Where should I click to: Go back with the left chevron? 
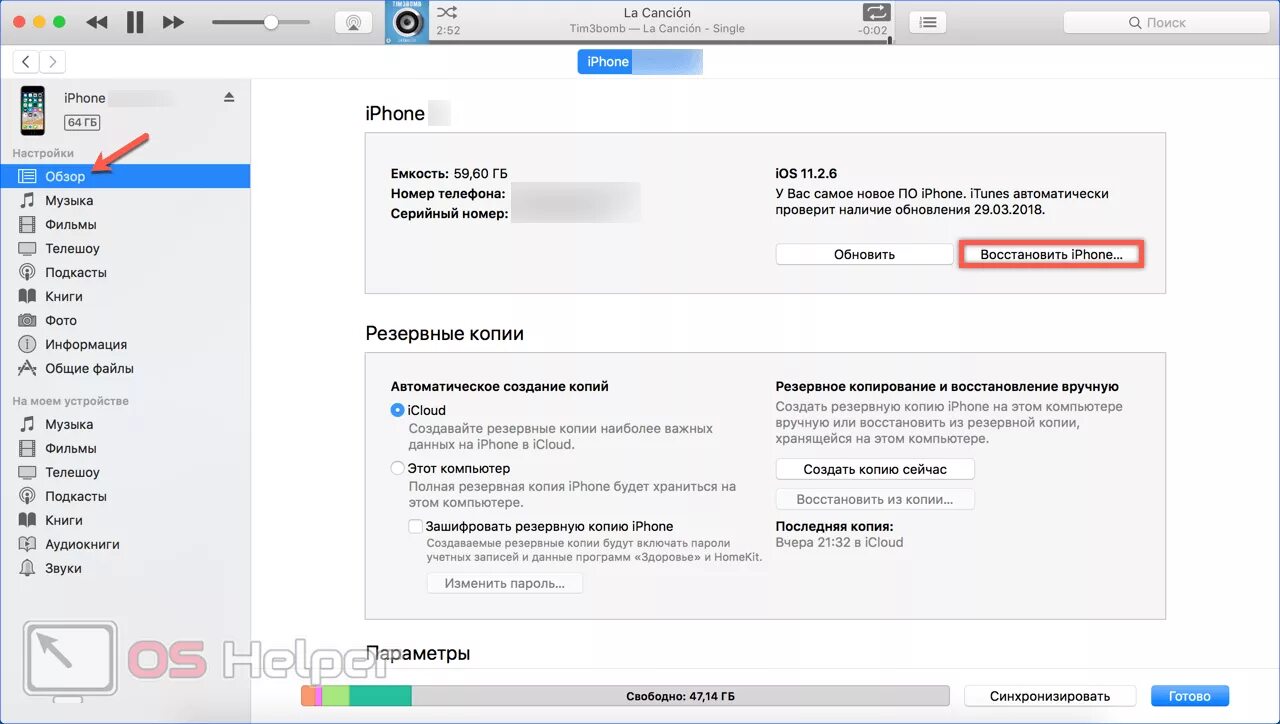[x=26, y=62]
